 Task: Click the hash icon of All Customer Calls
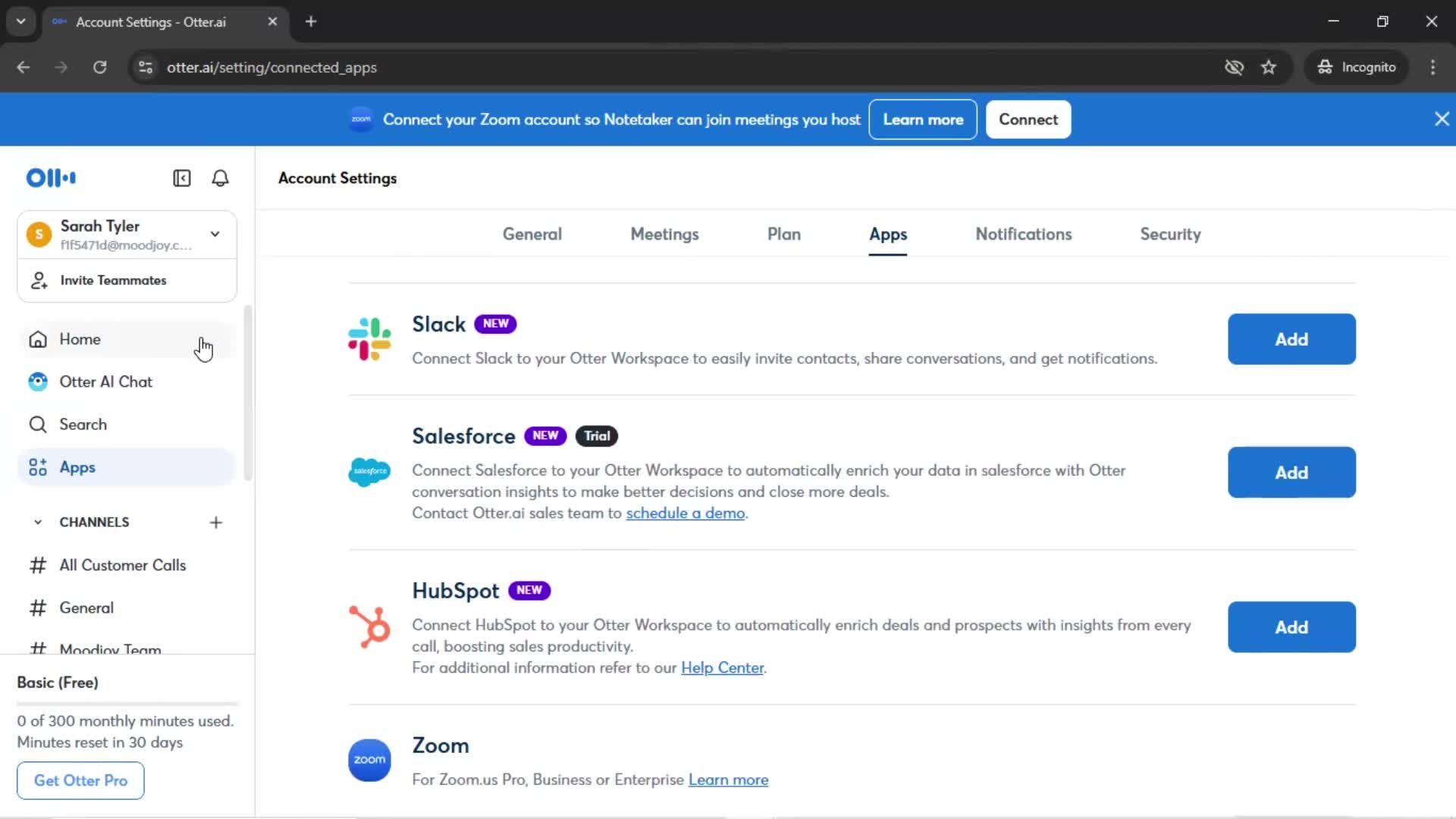pos(38,565)
